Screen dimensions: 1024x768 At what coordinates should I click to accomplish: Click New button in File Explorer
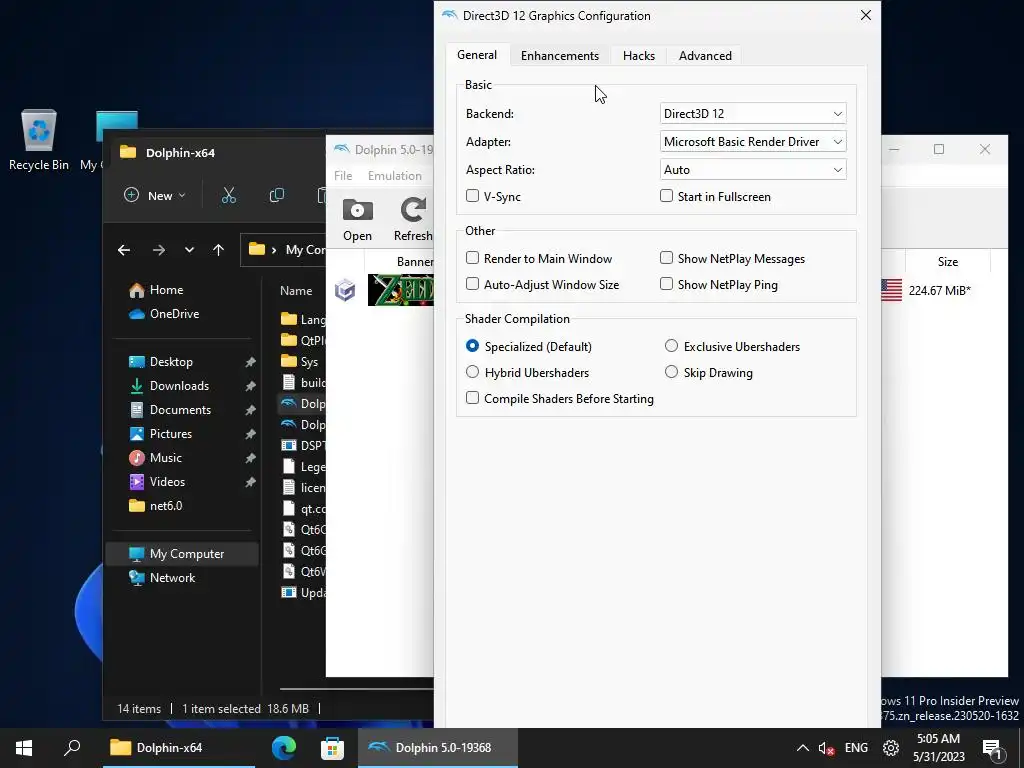[x=155, y=195]
